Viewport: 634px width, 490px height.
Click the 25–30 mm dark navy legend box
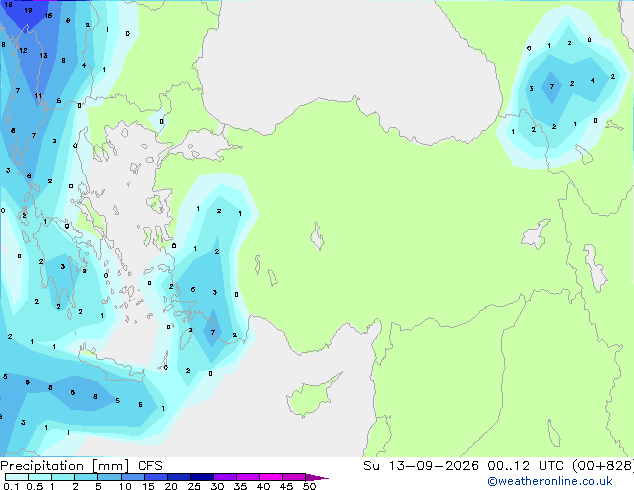point(202,477)
